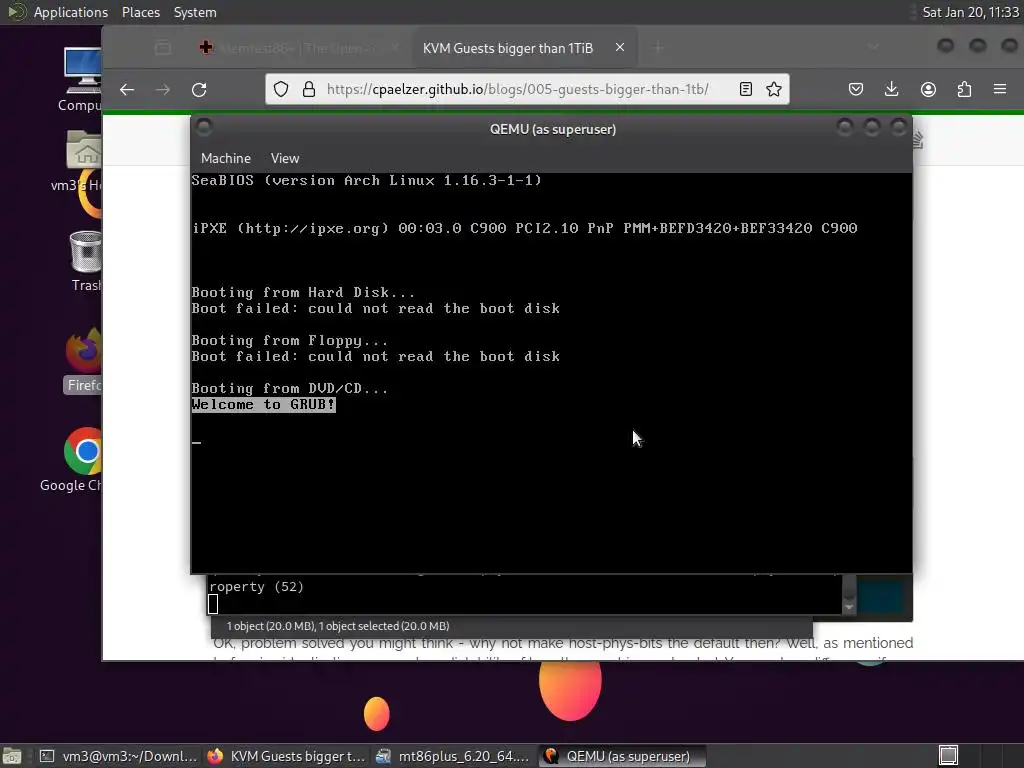1024x768 pixels.
Task: Open the View menu in QEMU
Action: click(x=285, y=158)
